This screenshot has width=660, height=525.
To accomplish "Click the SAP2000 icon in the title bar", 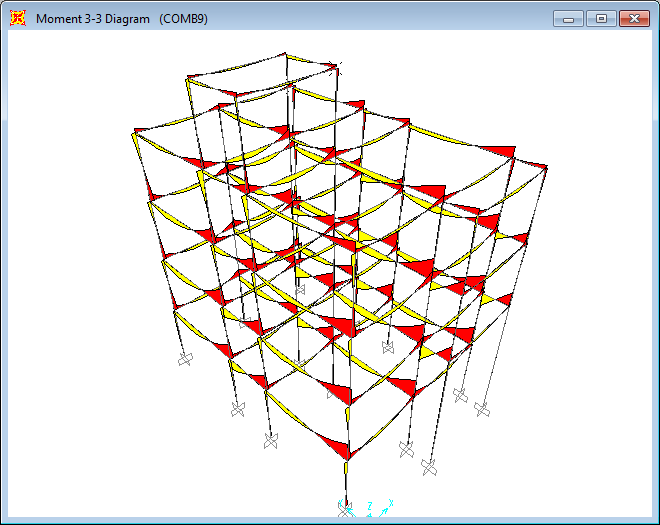I will pos(17,18).
